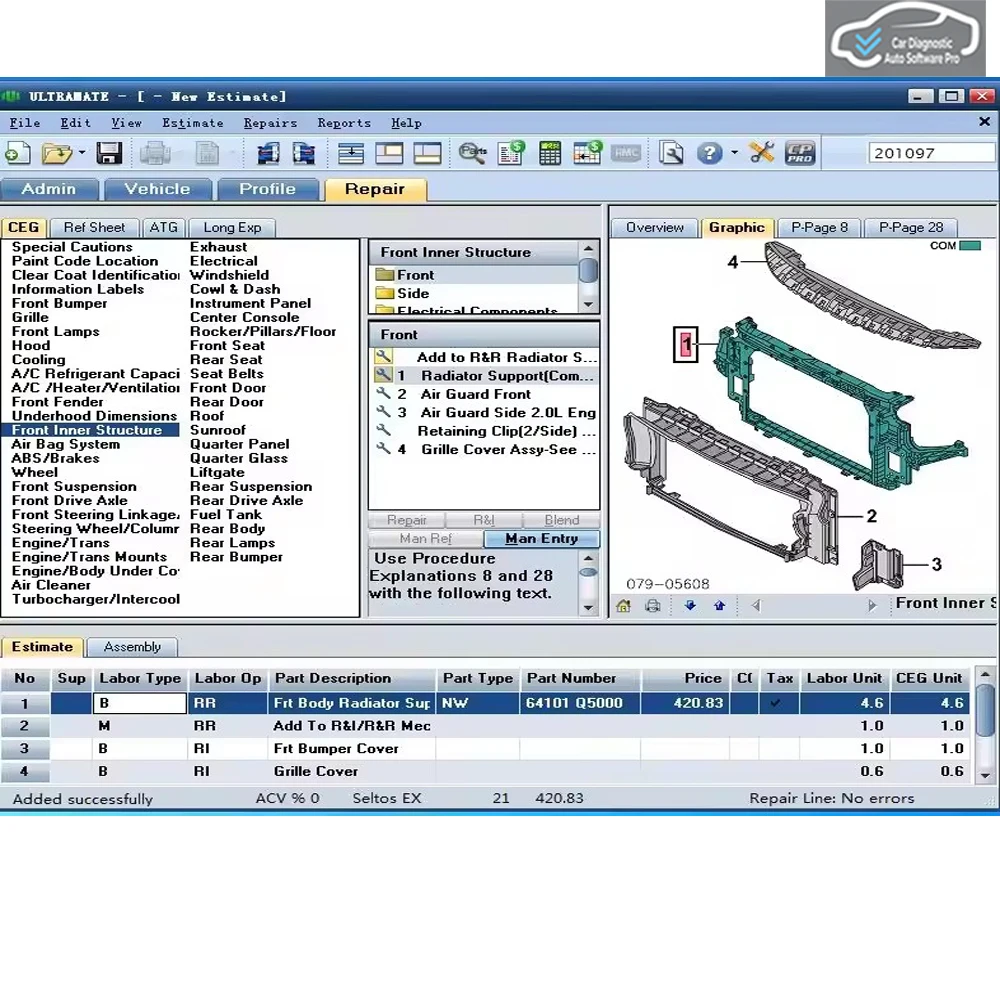Open an estimate using the folder icon
The height and width of the screenshot is (1000, 1000).
[x=56, y=153]
